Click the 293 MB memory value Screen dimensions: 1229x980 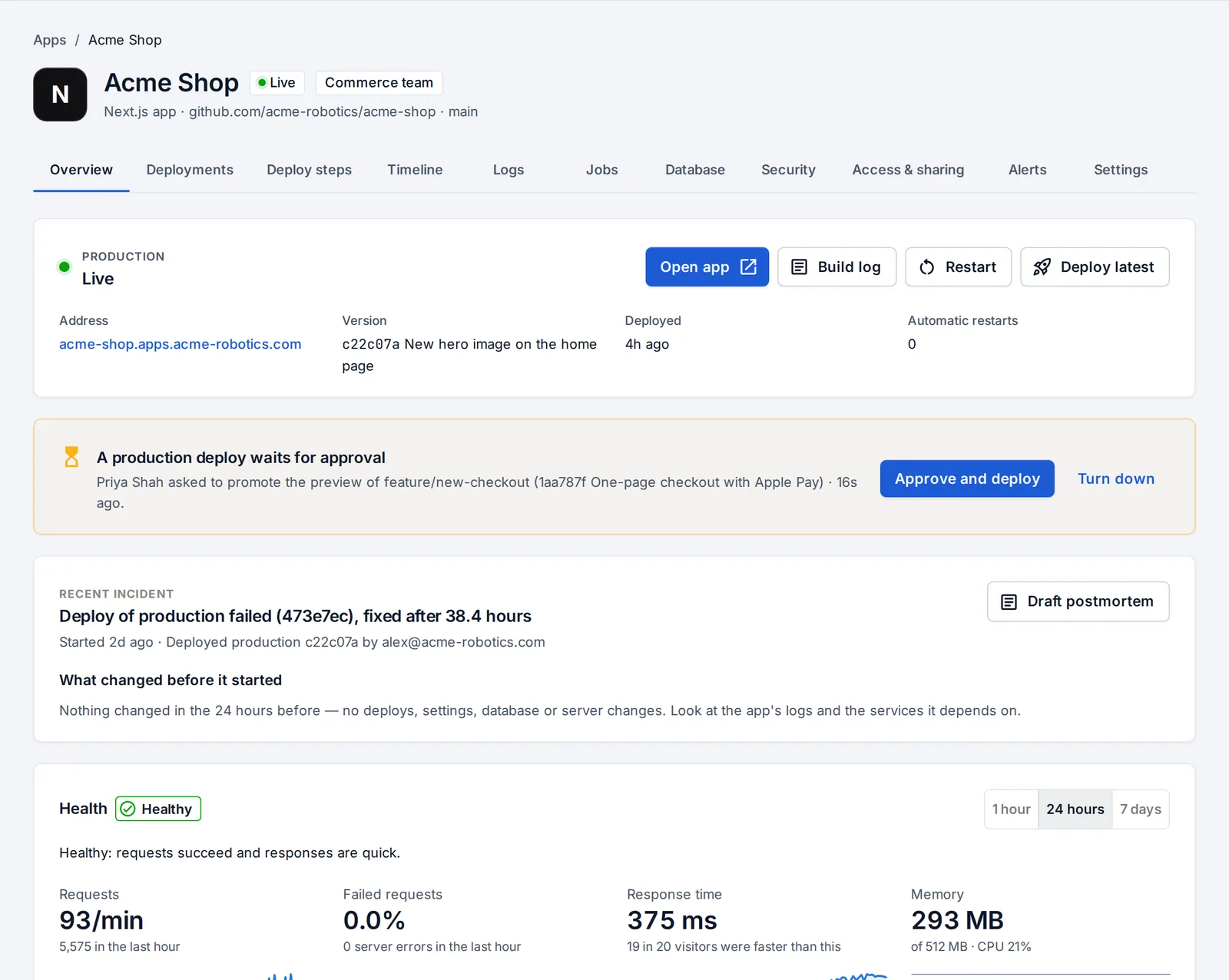[x=957, y=920]
